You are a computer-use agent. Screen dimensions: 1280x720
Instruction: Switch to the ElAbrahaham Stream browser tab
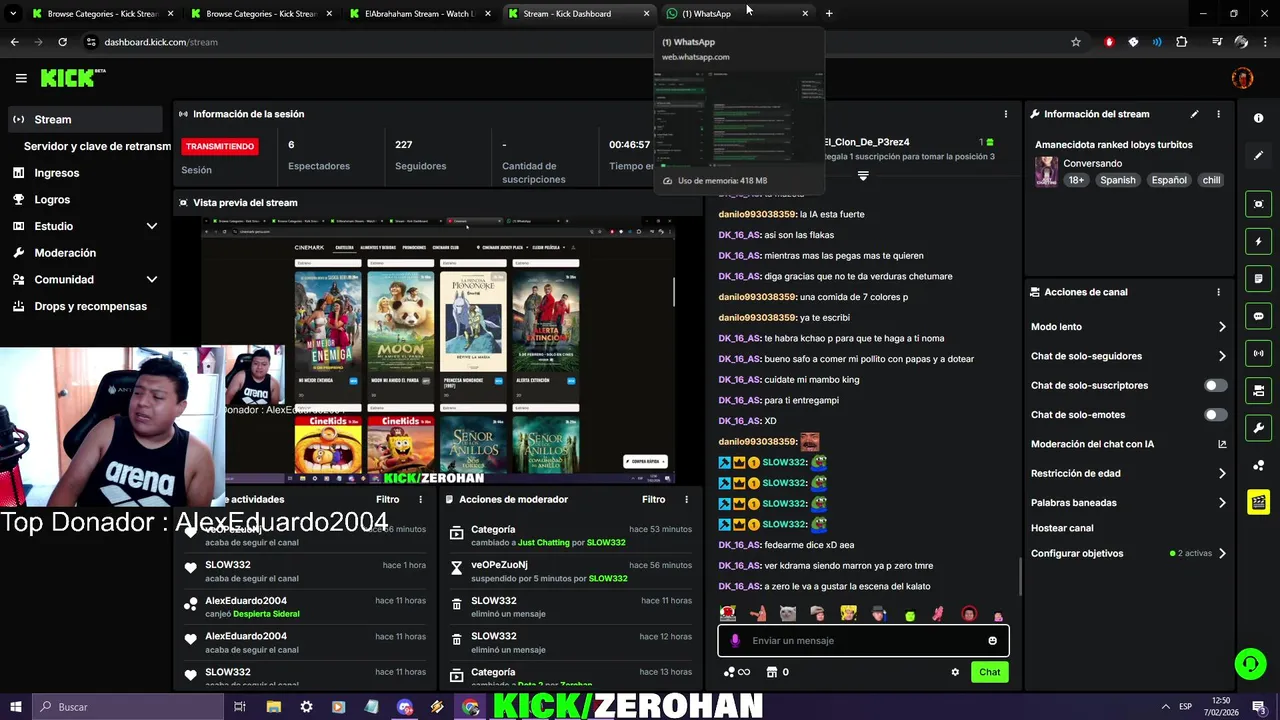click(418, 14)
